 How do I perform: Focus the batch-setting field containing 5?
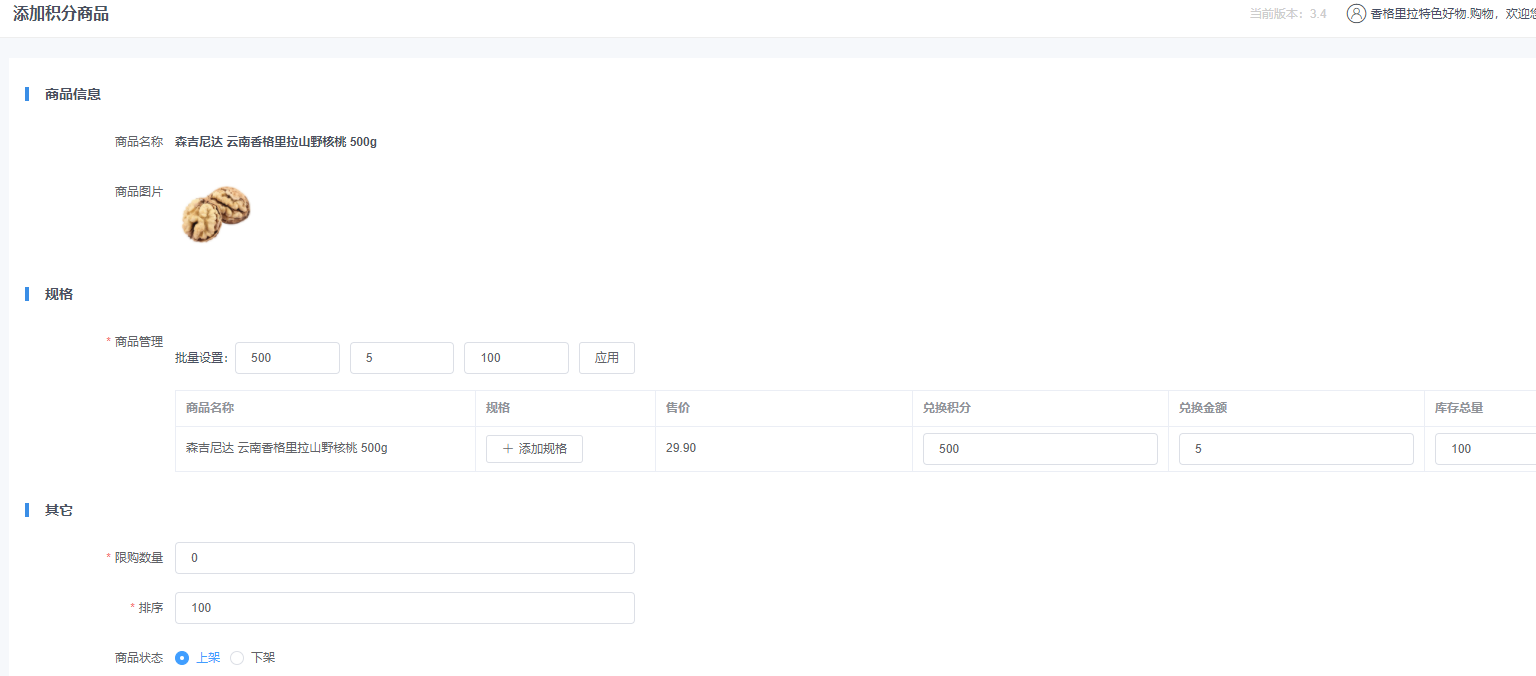pyautogui.click(x=401, y=358)
